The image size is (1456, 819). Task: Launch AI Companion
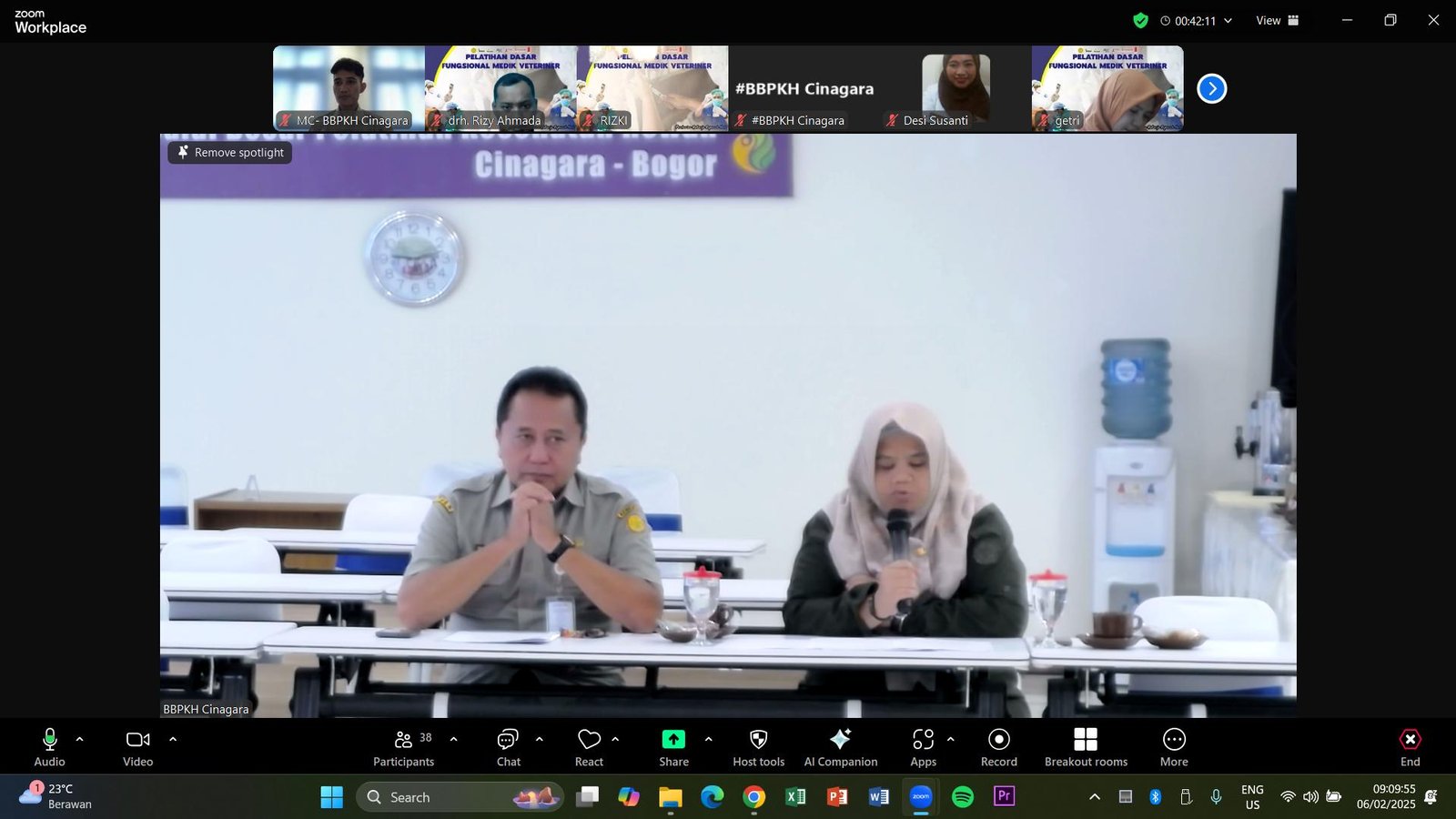[840, 747]
